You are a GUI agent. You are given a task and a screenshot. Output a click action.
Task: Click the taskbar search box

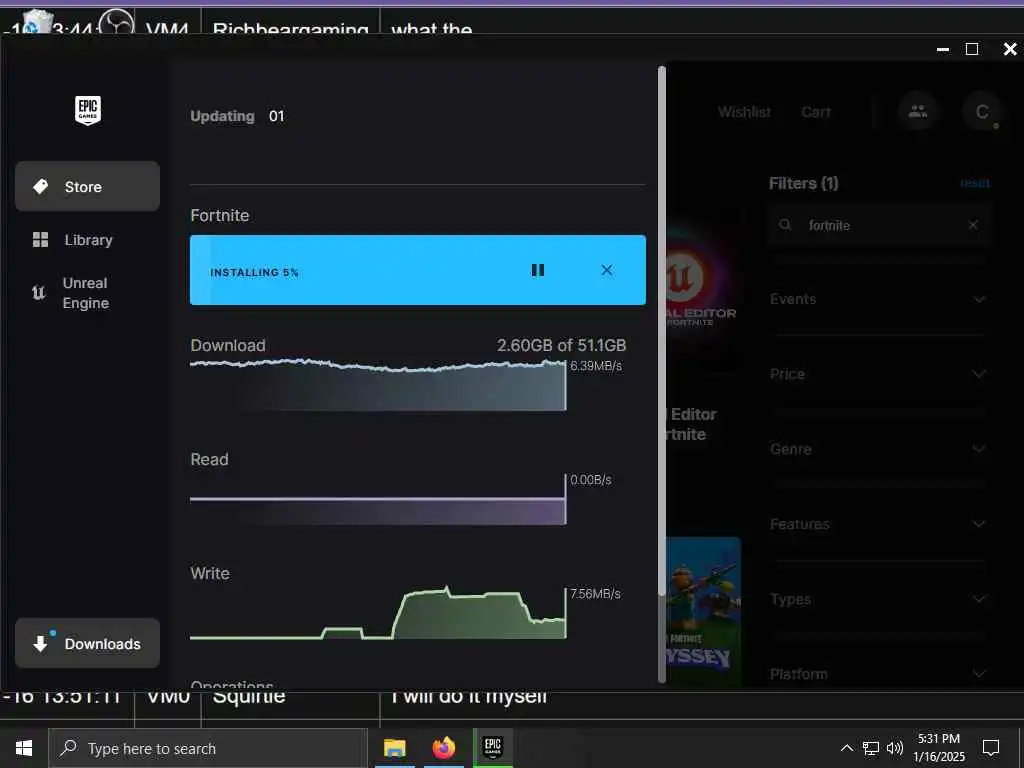(x=208, y=748)
